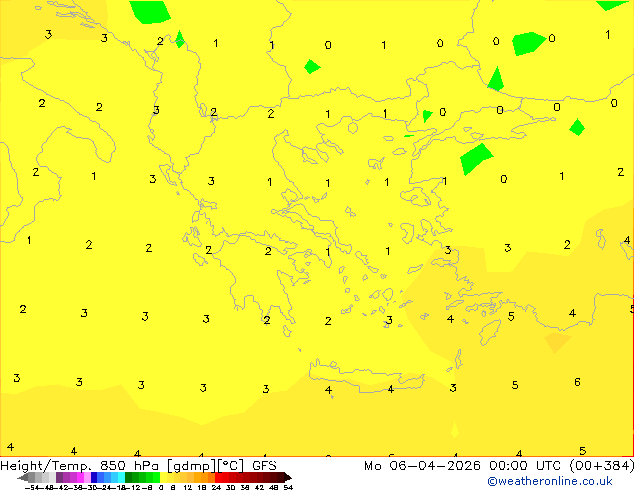Image resolution: width=634 pixels, height=490 pixels.
Task: Click the "GFS" model label
Action: point(264,466)
